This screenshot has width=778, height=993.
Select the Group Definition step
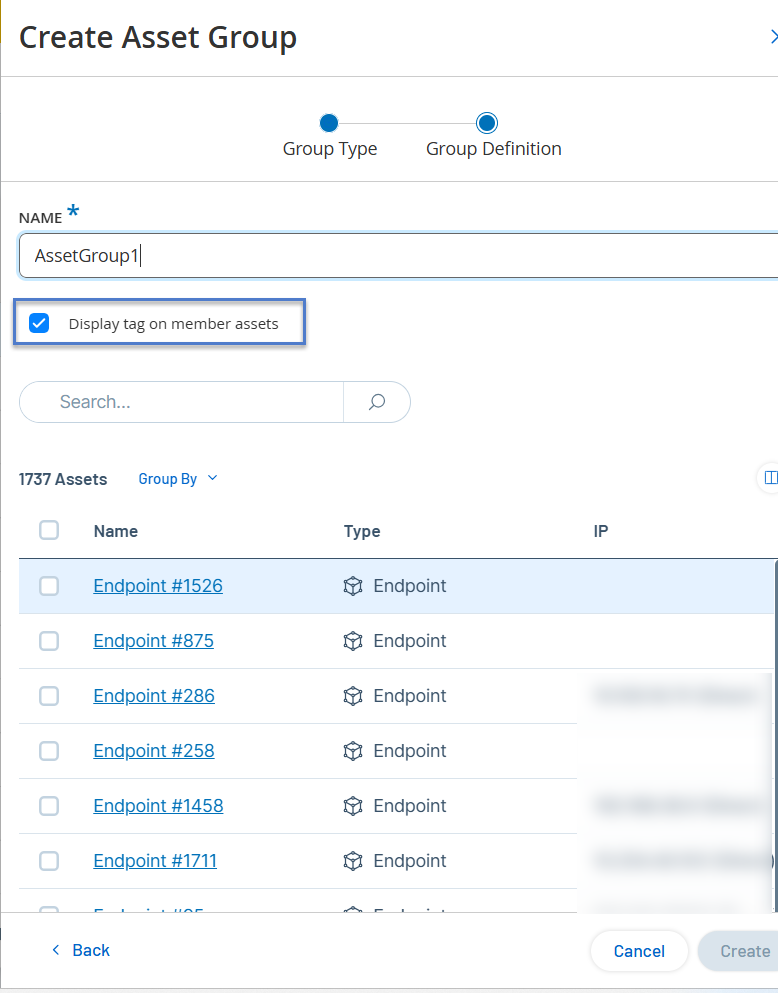tap(487, 124)
